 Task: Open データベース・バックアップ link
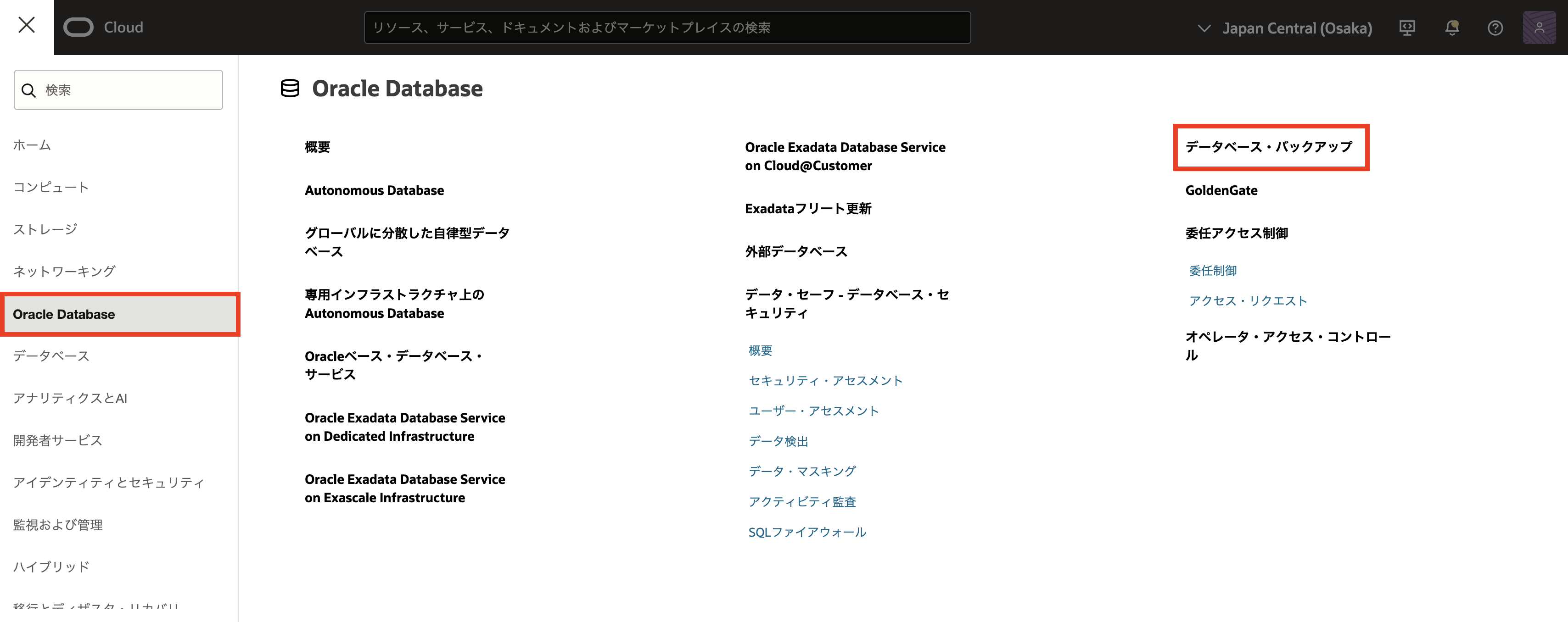click(x=1269, y=146)
